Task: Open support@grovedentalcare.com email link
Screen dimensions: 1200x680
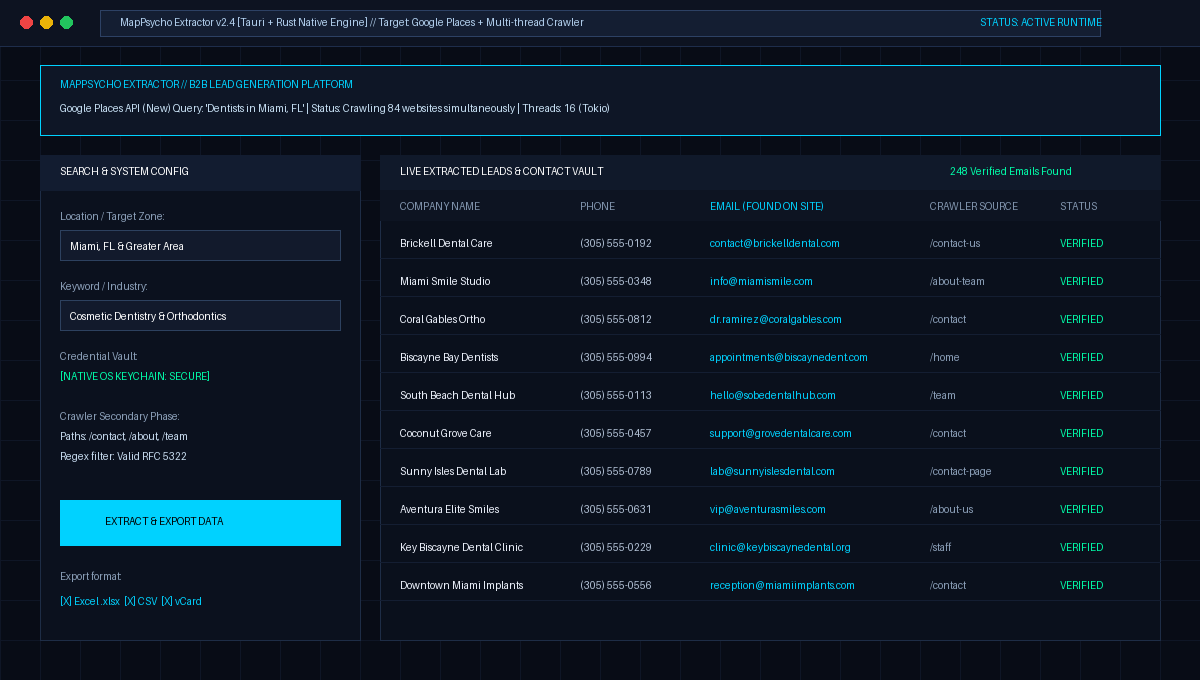Action: click(781, 434)
